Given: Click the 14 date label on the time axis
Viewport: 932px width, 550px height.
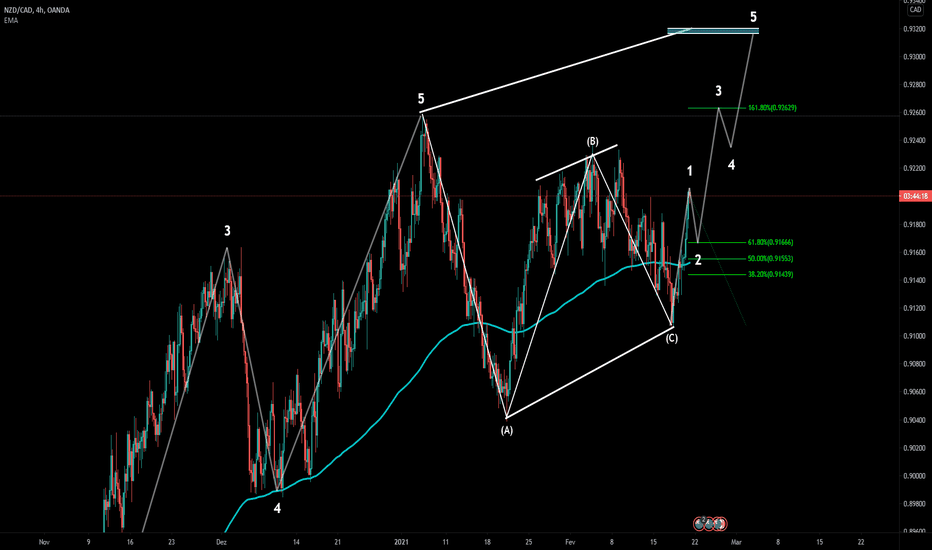Looking at the screenshot, I should click(296, 542).
